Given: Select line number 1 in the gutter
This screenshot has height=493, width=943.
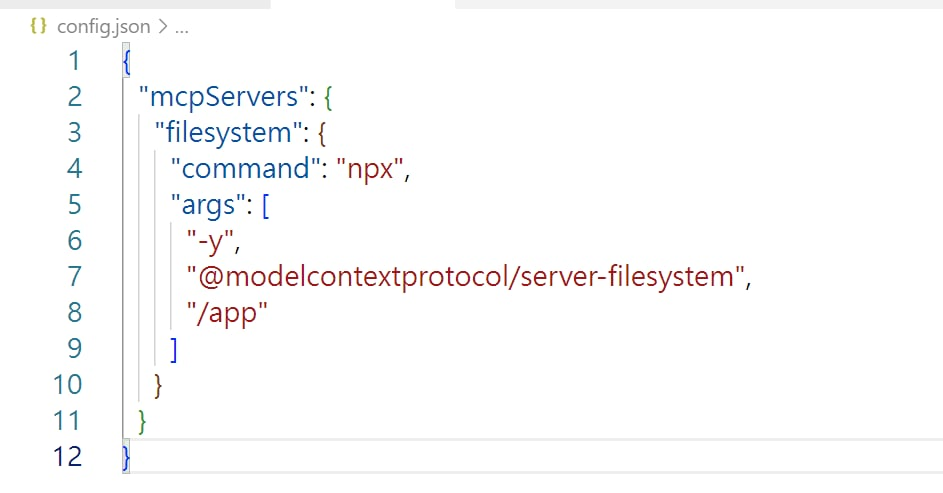Looking at the screenshot, I should (72, 61).
